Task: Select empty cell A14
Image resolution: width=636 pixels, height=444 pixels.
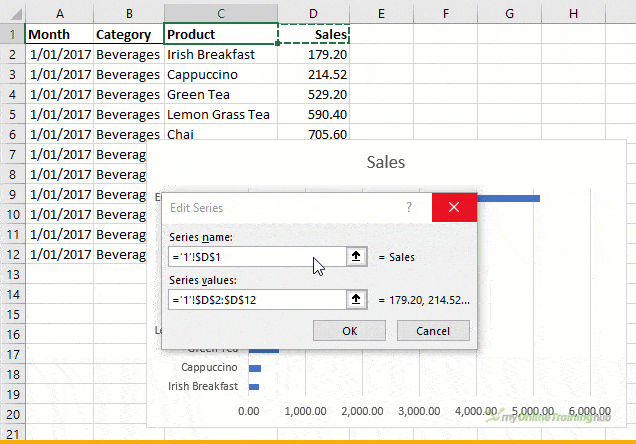Action: pyautogui.click(x=60, y=294)
